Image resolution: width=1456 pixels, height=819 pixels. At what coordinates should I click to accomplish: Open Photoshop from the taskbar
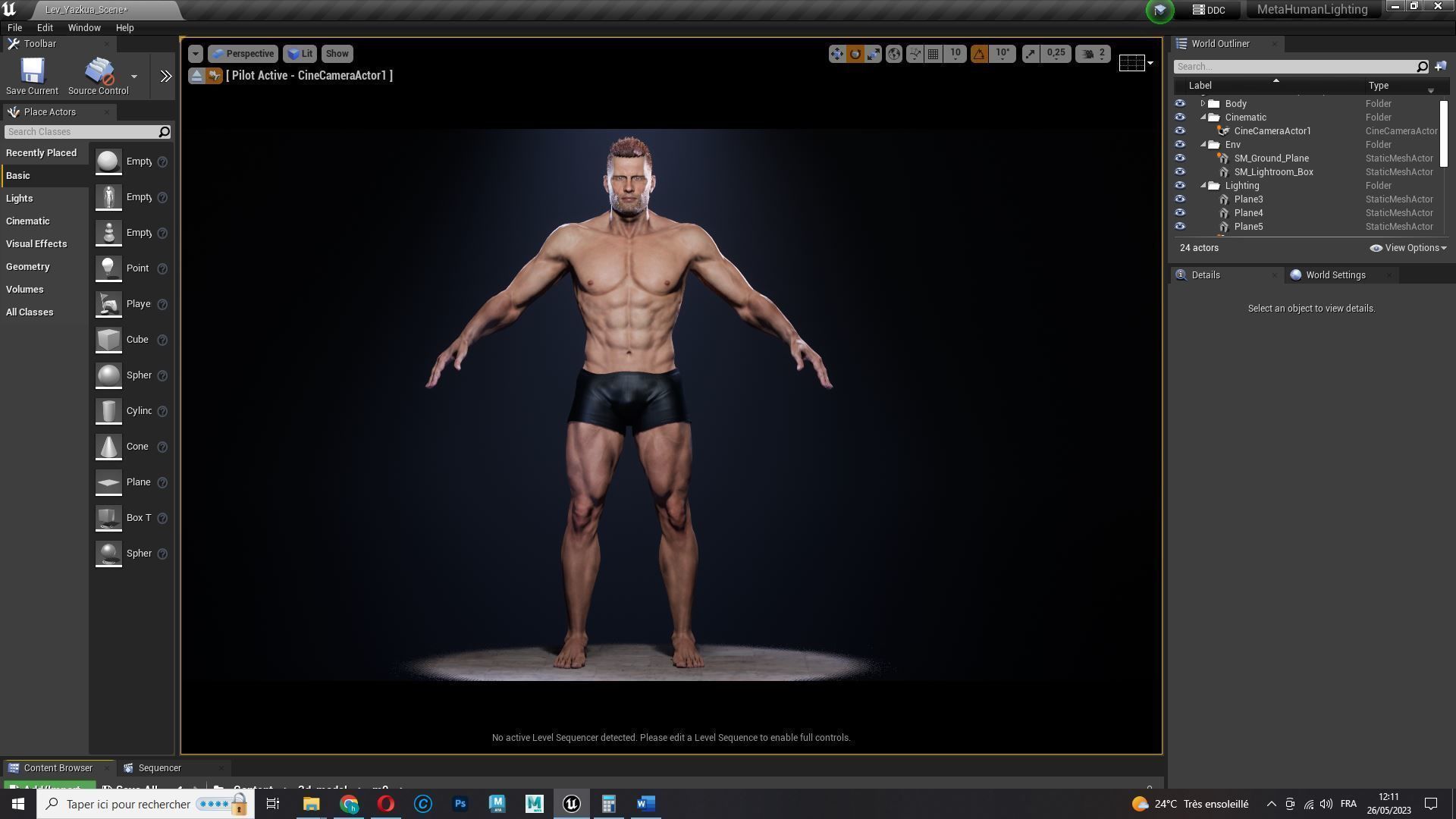[460, 804]
